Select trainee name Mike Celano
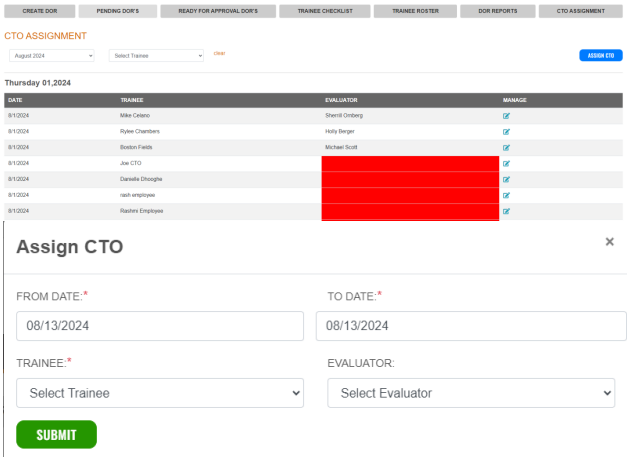Viewport: 631px width, 457px height. pyautogui.click(x=135, y=115)
